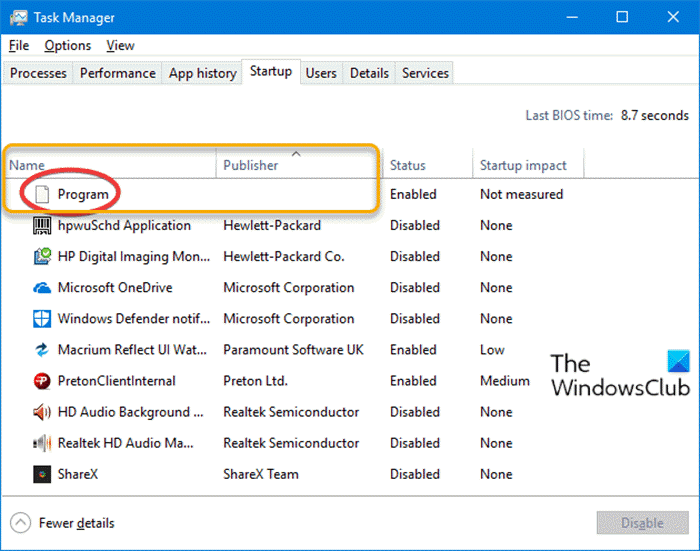700x551 pixels.
Task: Sort list by Publisher column header
Action: [250, 165]
